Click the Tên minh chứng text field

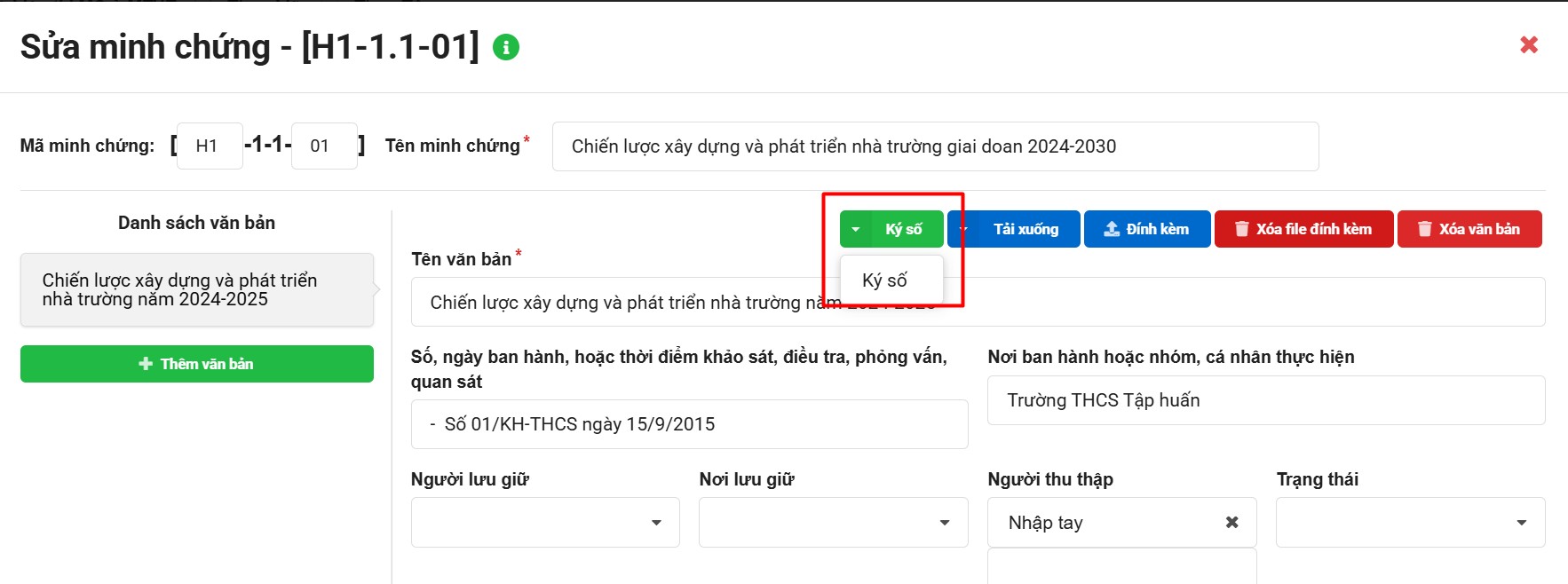coord(934,146)
